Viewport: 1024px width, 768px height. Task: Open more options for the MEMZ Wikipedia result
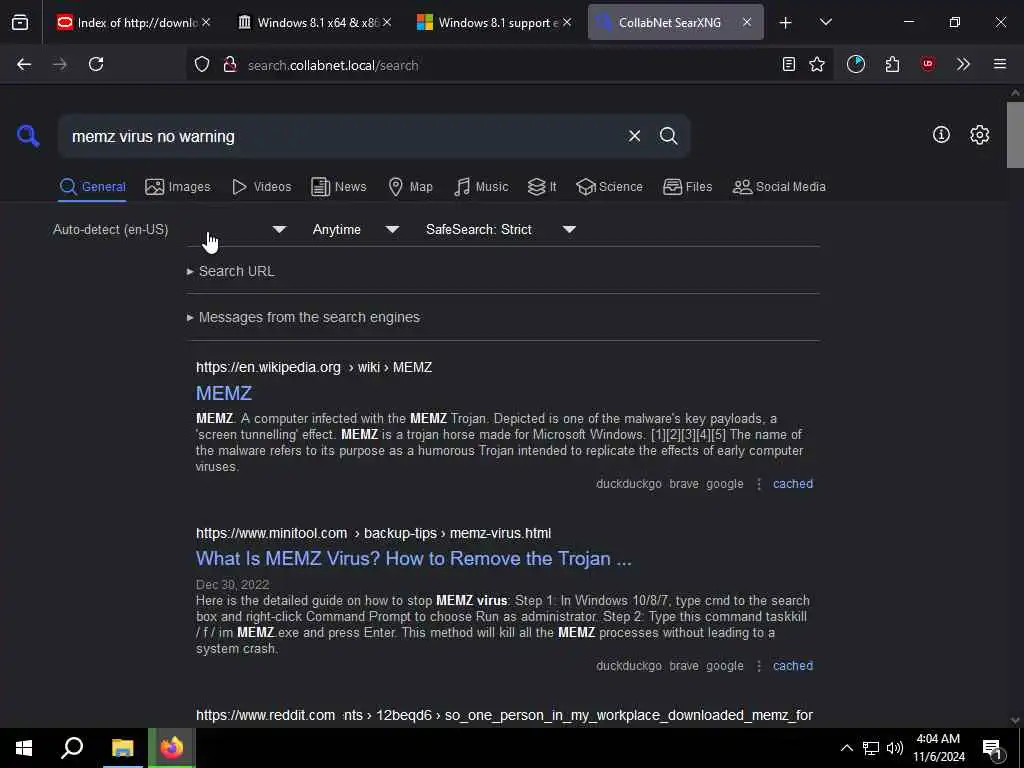[758, 484]
